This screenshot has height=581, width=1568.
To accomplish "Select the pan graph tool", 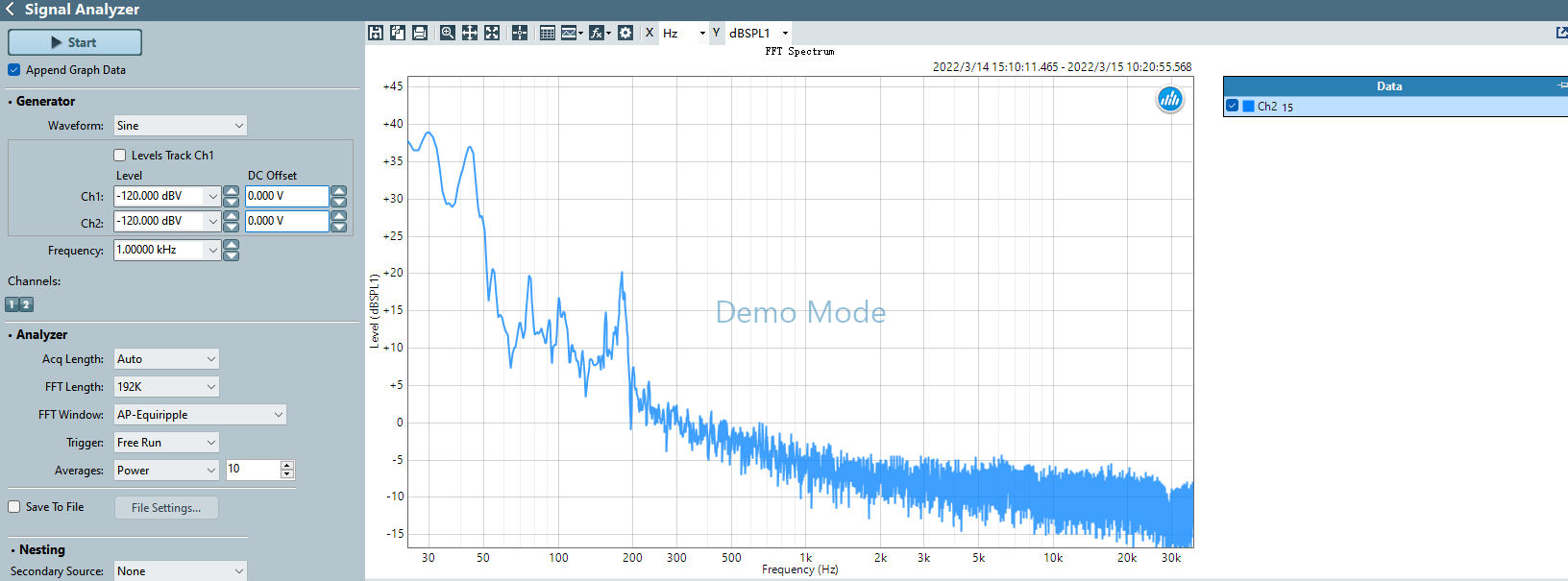I will click(470, 33).
